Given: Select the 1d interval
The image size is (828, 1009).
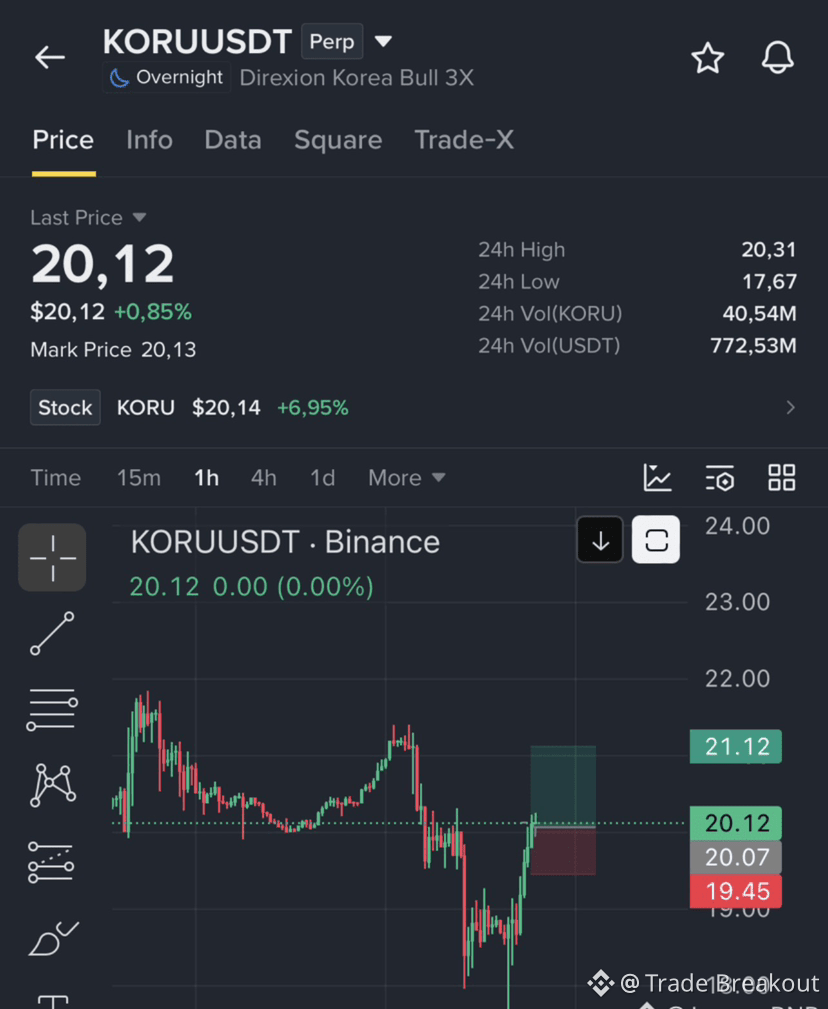Looking at the screenshot, I should [322, 478].
